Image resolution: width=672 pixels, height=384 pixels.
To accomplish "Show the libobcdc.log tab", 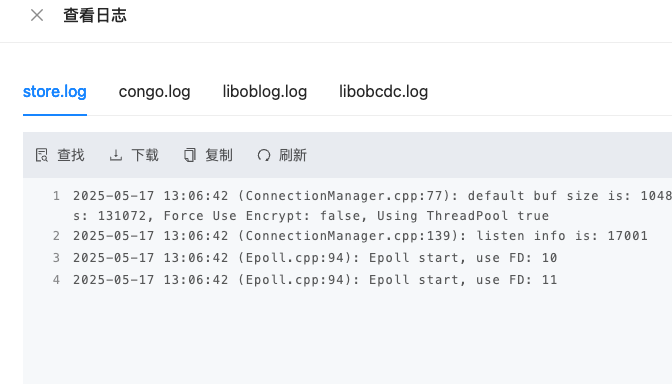I will (x=384, y=92).
